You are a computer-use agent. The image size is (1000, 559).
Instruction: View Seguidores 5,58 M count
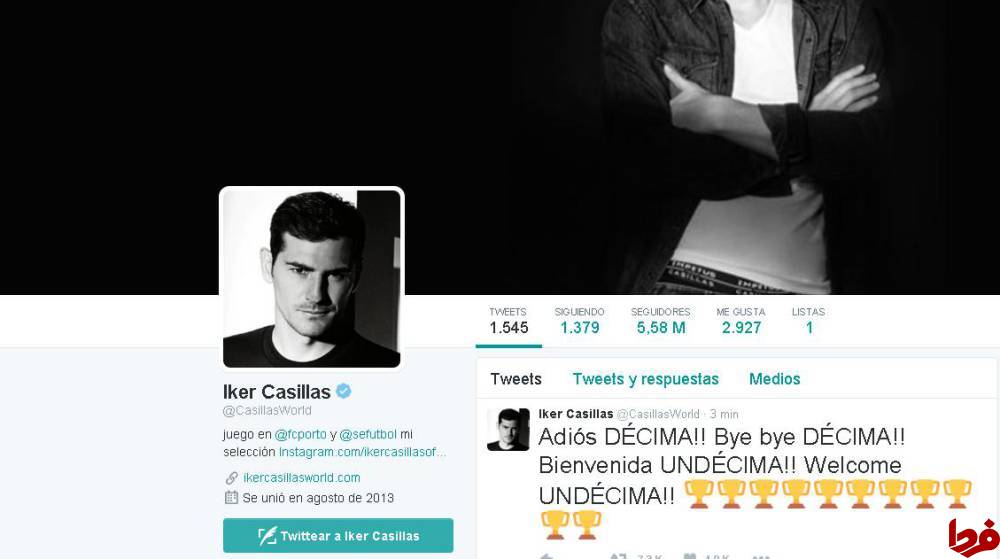coord(661,321)
